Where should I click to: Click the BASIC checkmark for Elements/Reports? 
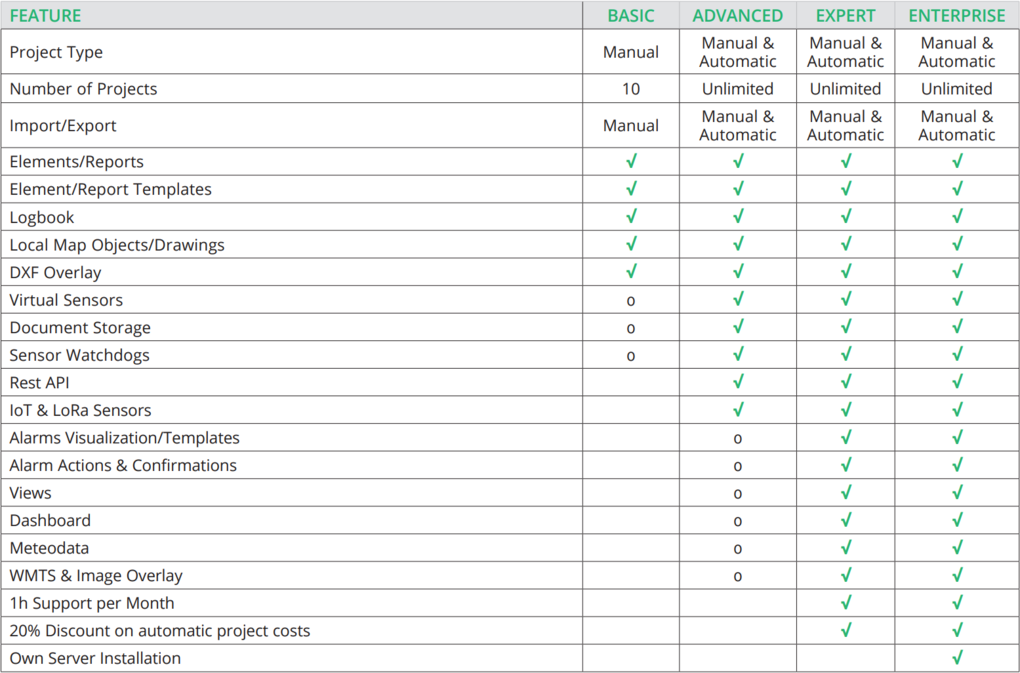pos(631,161)
